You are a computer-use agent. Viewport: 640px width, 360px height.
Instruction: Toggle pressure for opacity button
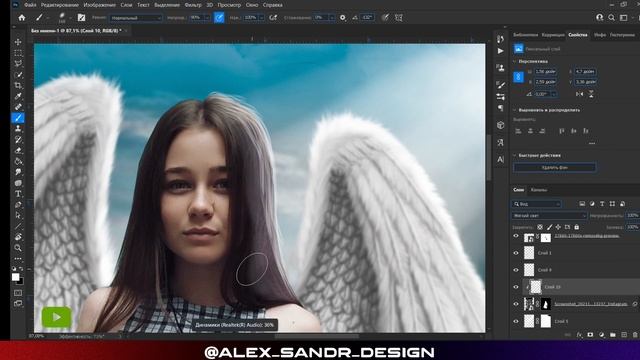click(219, 18)
